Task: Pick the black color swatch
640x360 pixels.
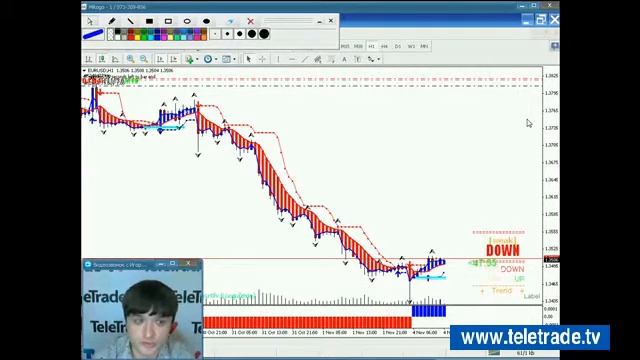Action: pyautogui.click(x=118, y=31)
